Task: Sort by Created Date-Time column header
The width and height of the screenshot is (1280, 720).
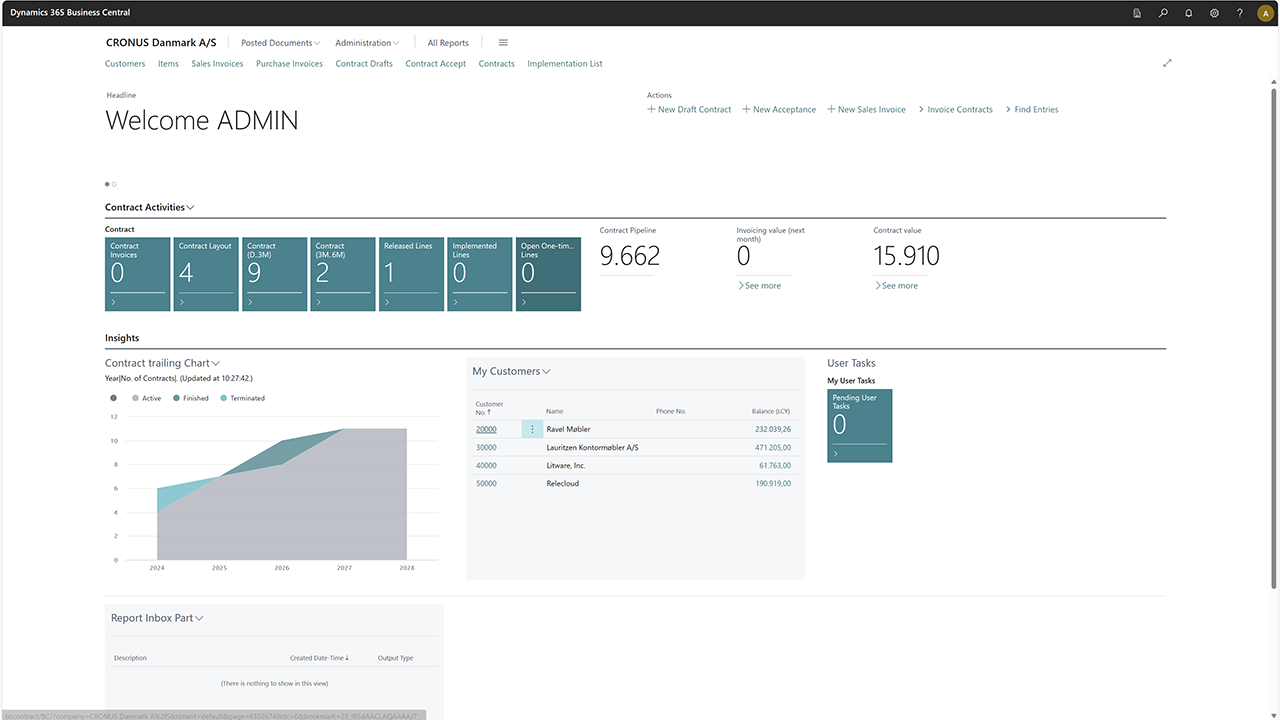Action: click(319, 658)
